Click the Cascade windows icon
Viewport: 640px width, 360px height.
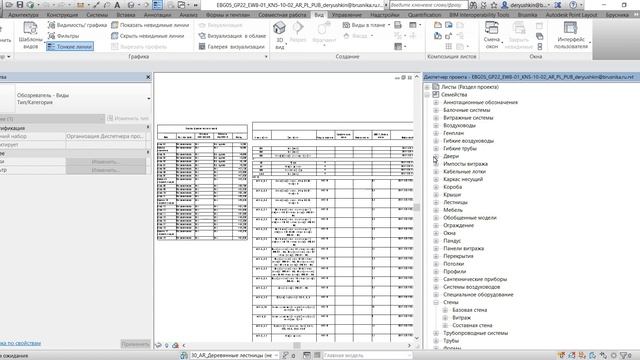point(540,36)
